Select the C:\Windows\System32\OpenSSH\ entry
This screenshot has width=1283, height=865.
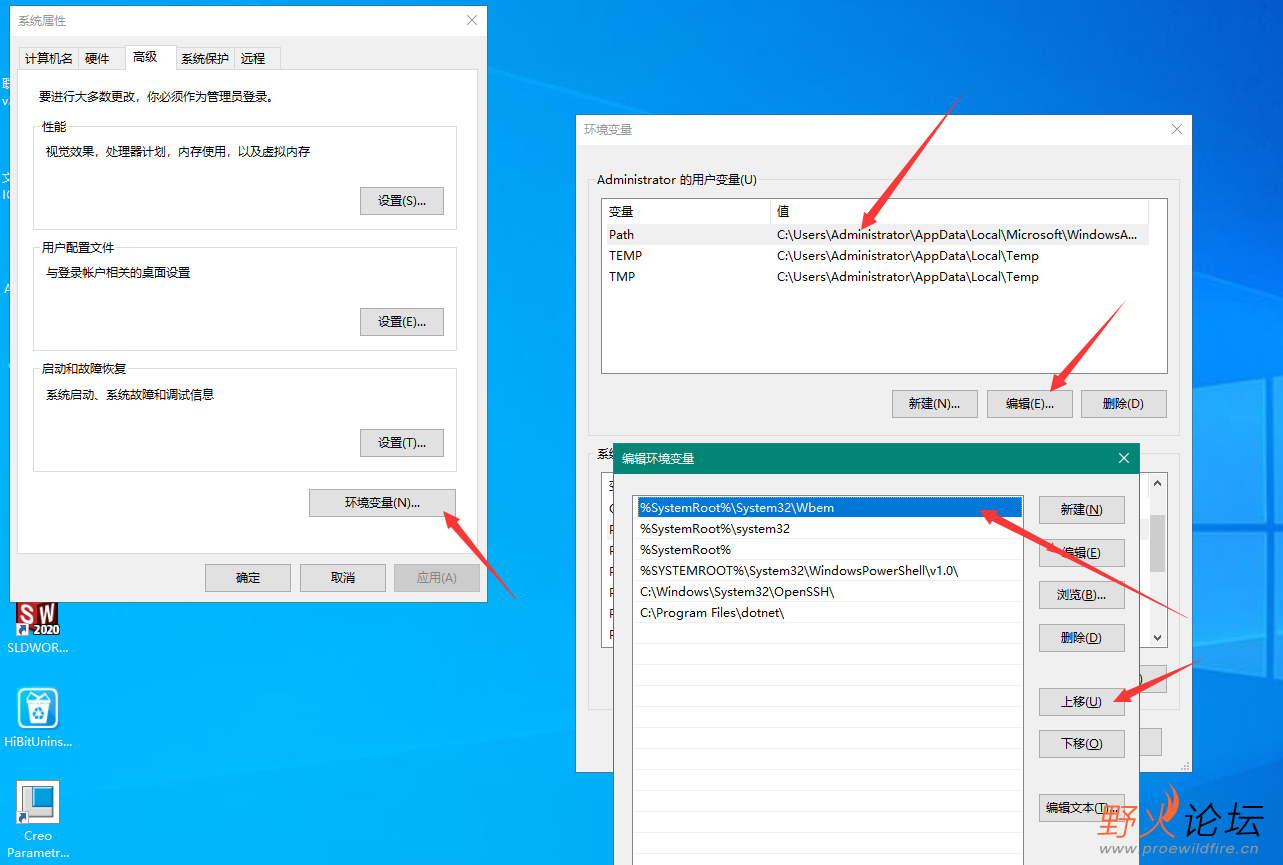828,592
